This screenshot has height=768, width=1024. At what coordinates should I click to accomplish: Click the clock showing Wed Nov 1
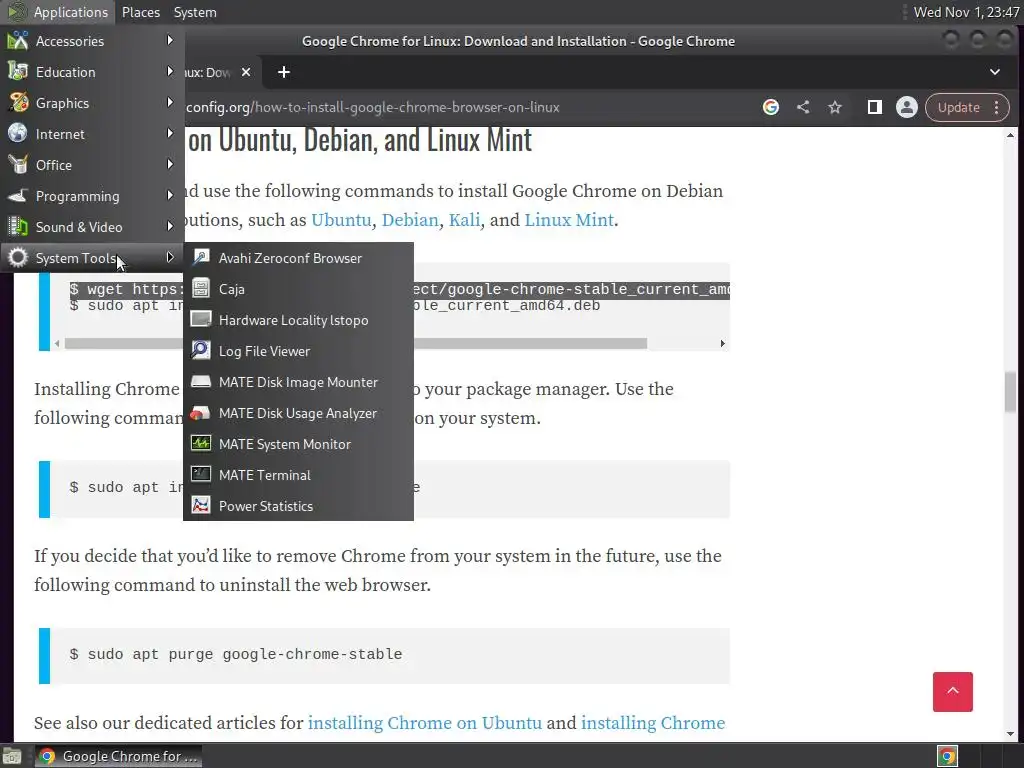966,12
